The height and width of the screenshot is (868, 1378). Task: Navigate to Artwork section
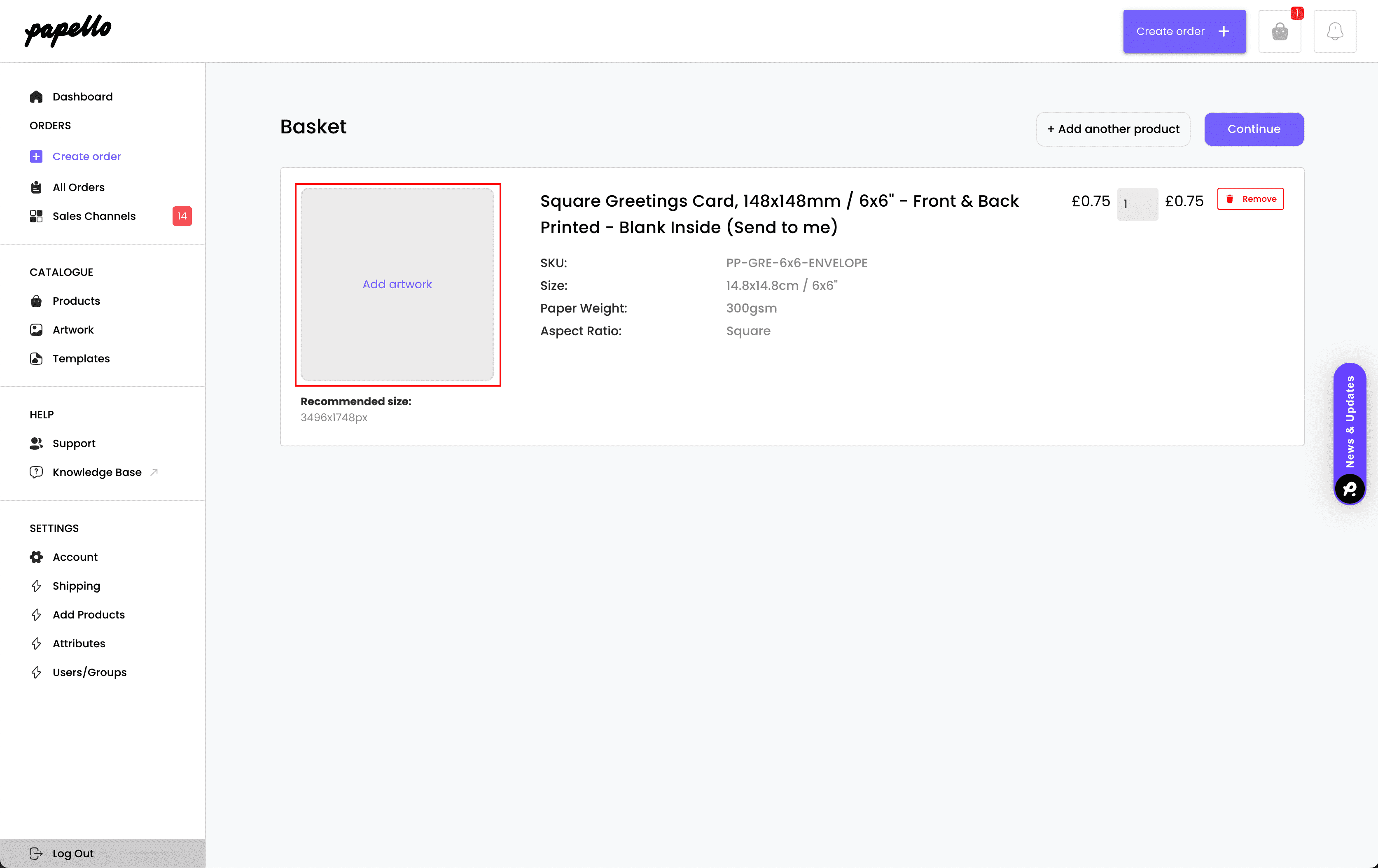(x=73, y=329)
